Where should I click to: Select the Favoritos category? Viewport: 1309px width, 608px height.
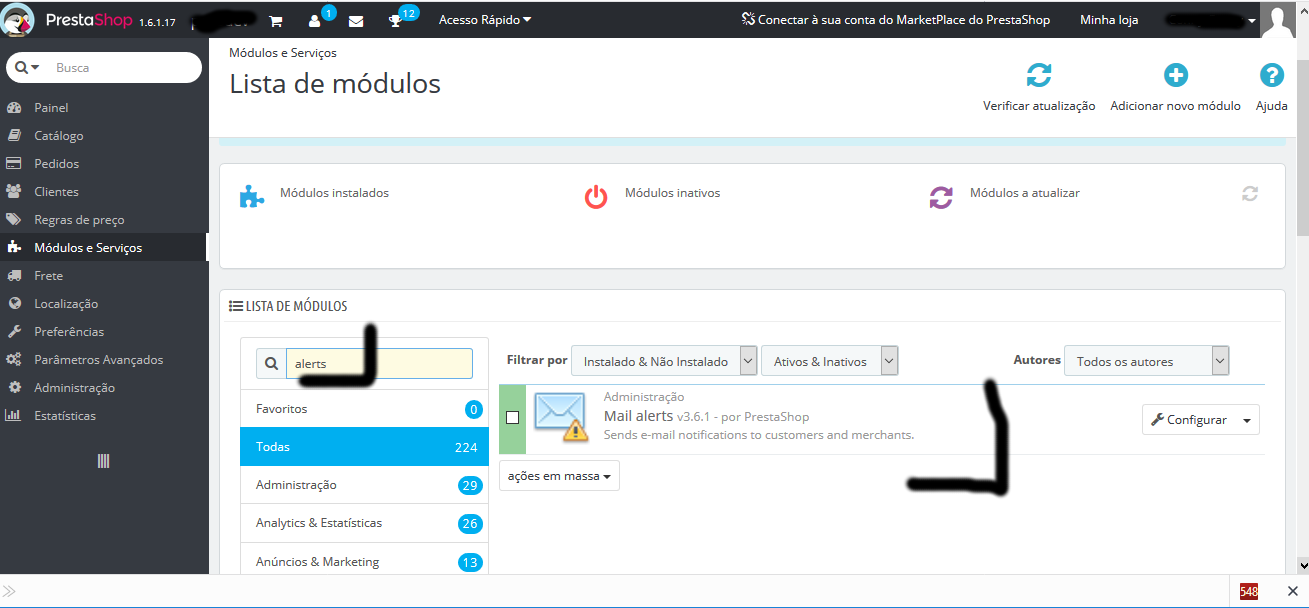click(x=364, y=409)
